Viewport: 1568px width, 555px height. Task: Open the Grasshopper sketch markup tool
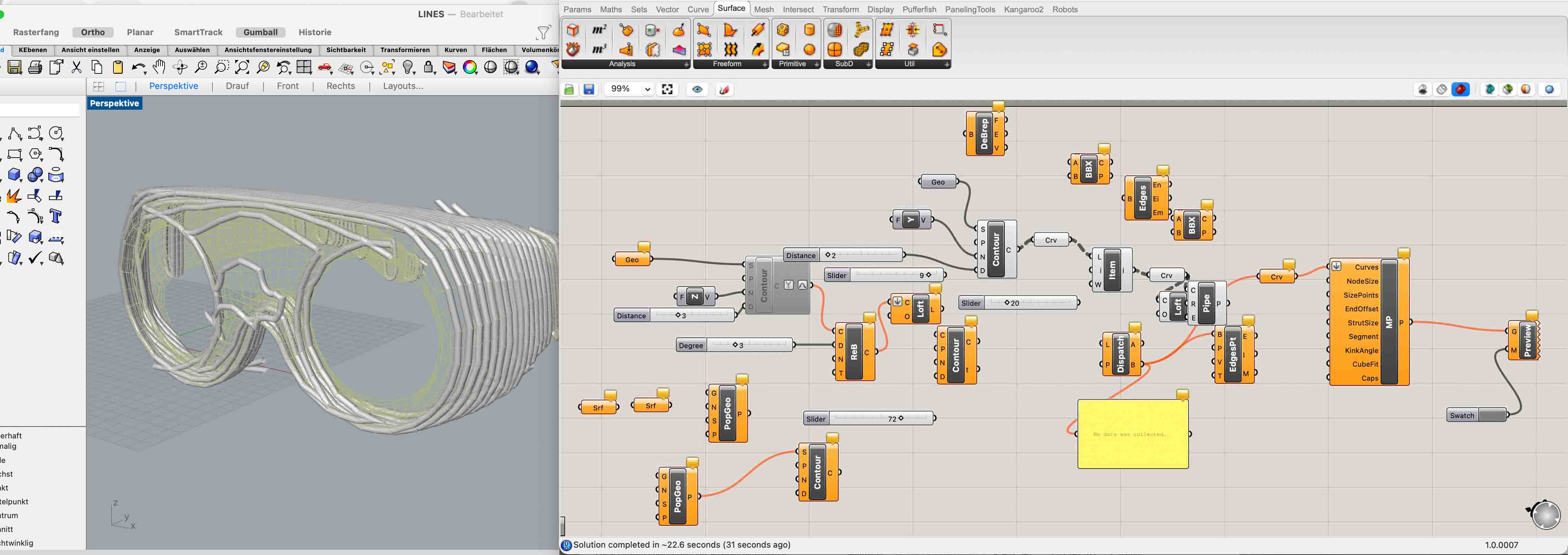(x=724, y=89)
